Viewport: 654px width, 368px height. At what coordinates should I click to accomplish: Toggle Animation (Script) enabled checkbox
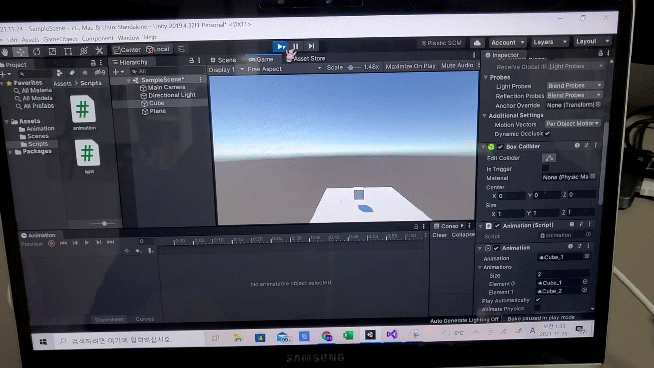(x=497, y=226)
